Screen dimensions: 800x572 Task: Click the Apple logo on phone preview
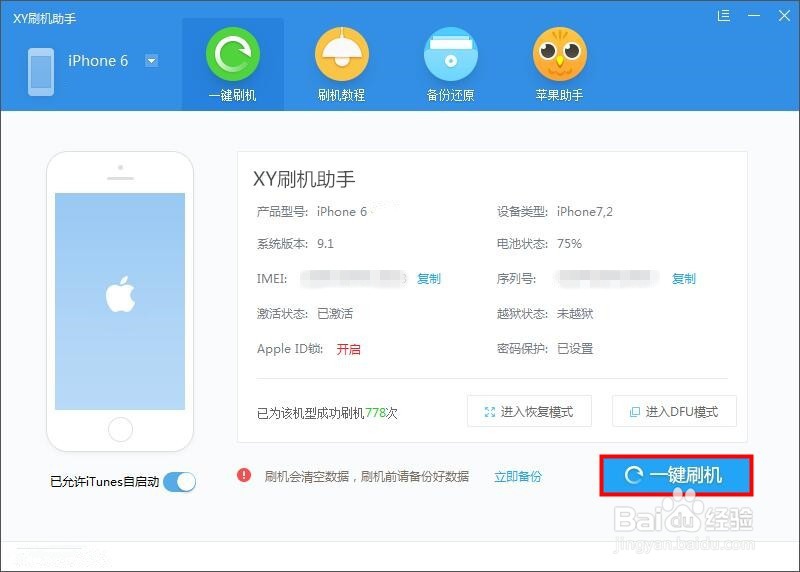120,294
